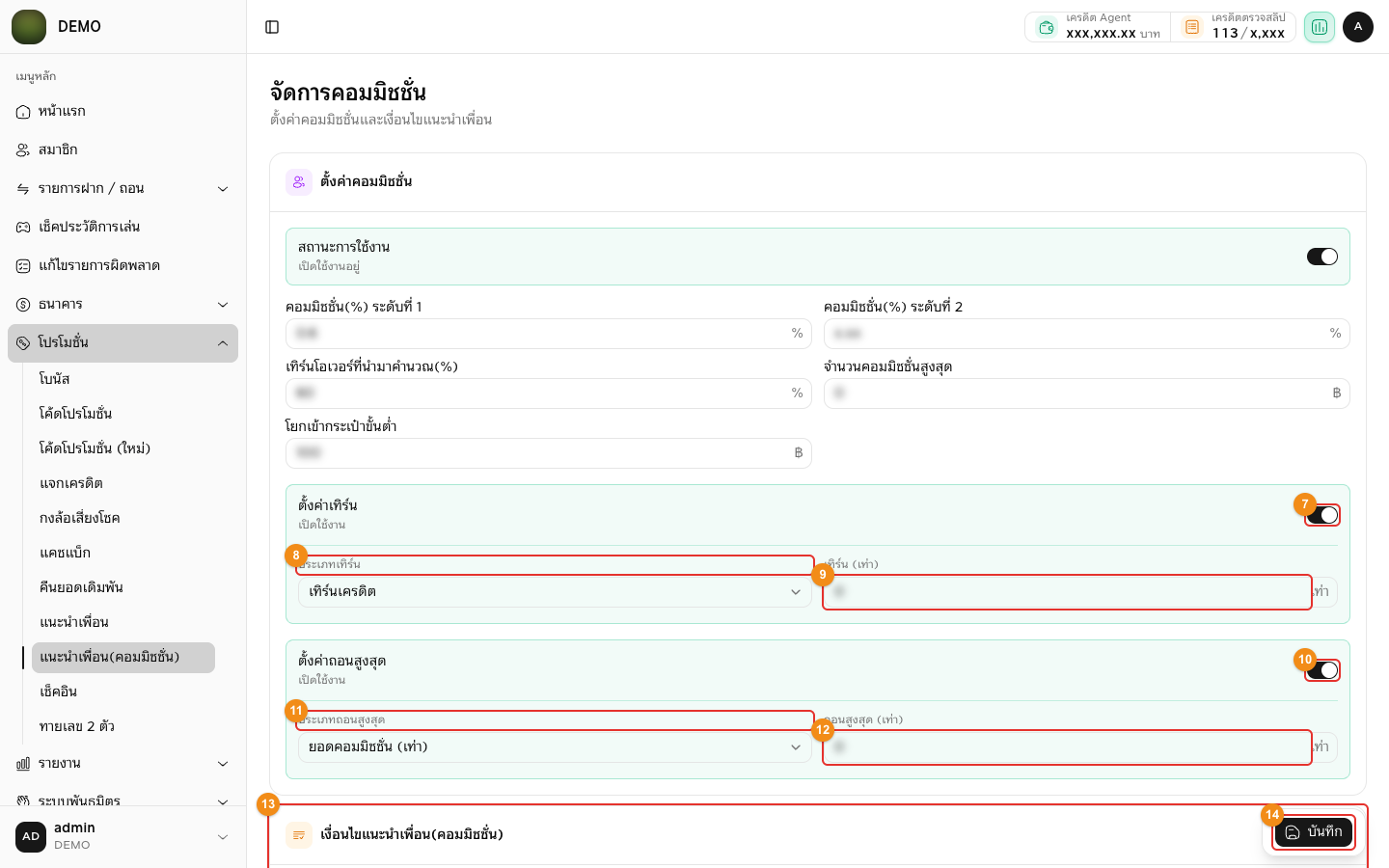The width and height of the screenshot is (1389, 868).
Task: Click the โยกเข้ากระเป๋าขั้นต่ำ input field
Action: [x=549, y=453]
